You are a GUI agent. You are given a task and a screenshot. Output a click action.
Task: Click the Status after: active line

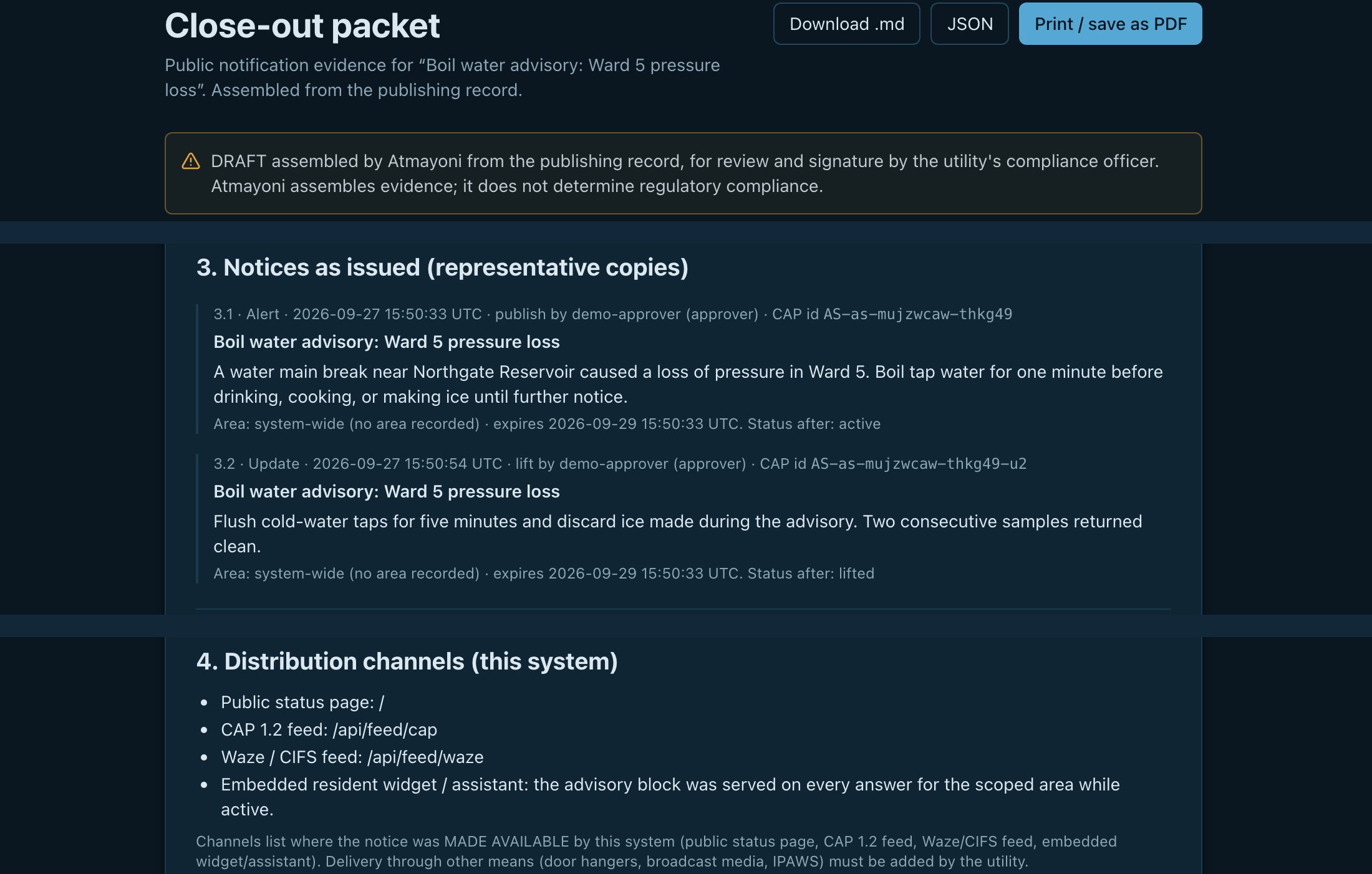click(x=547, y=424)
